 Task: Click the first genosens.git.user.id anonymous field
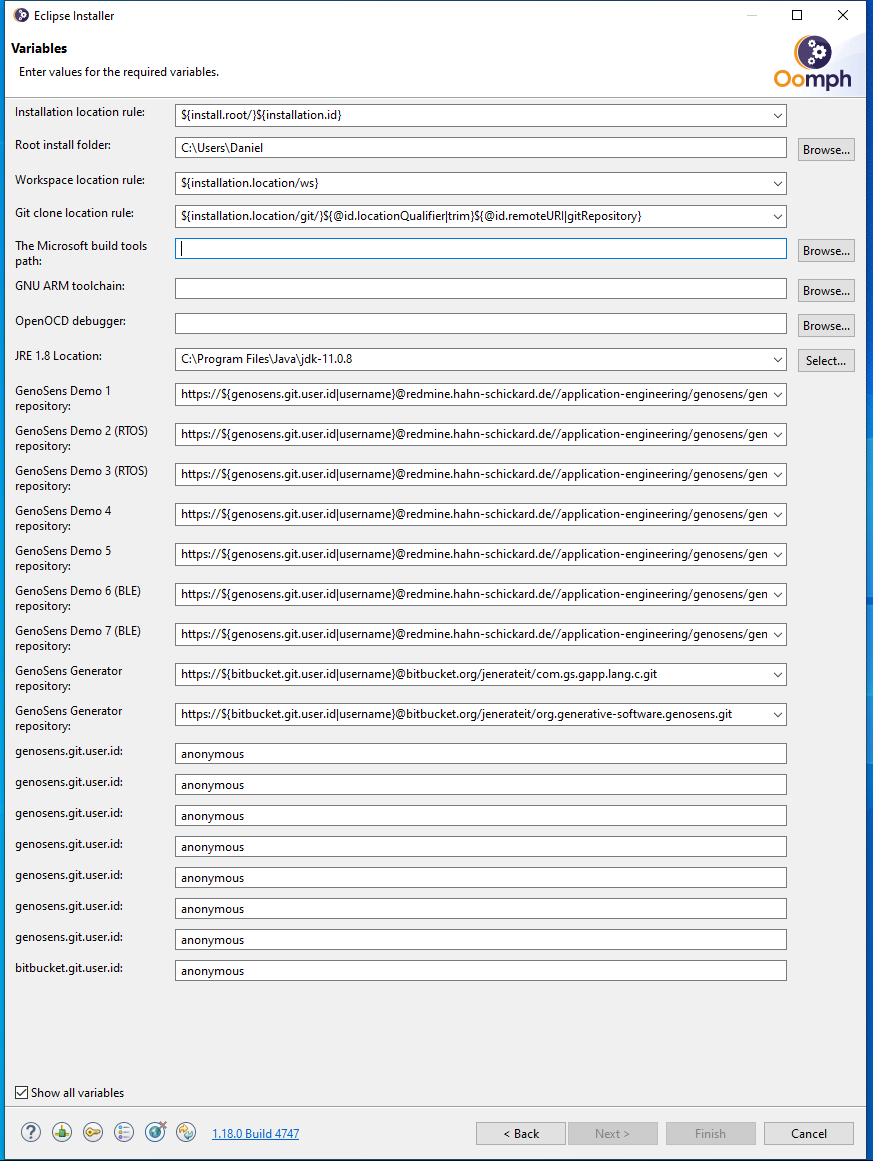pos(481,754)
